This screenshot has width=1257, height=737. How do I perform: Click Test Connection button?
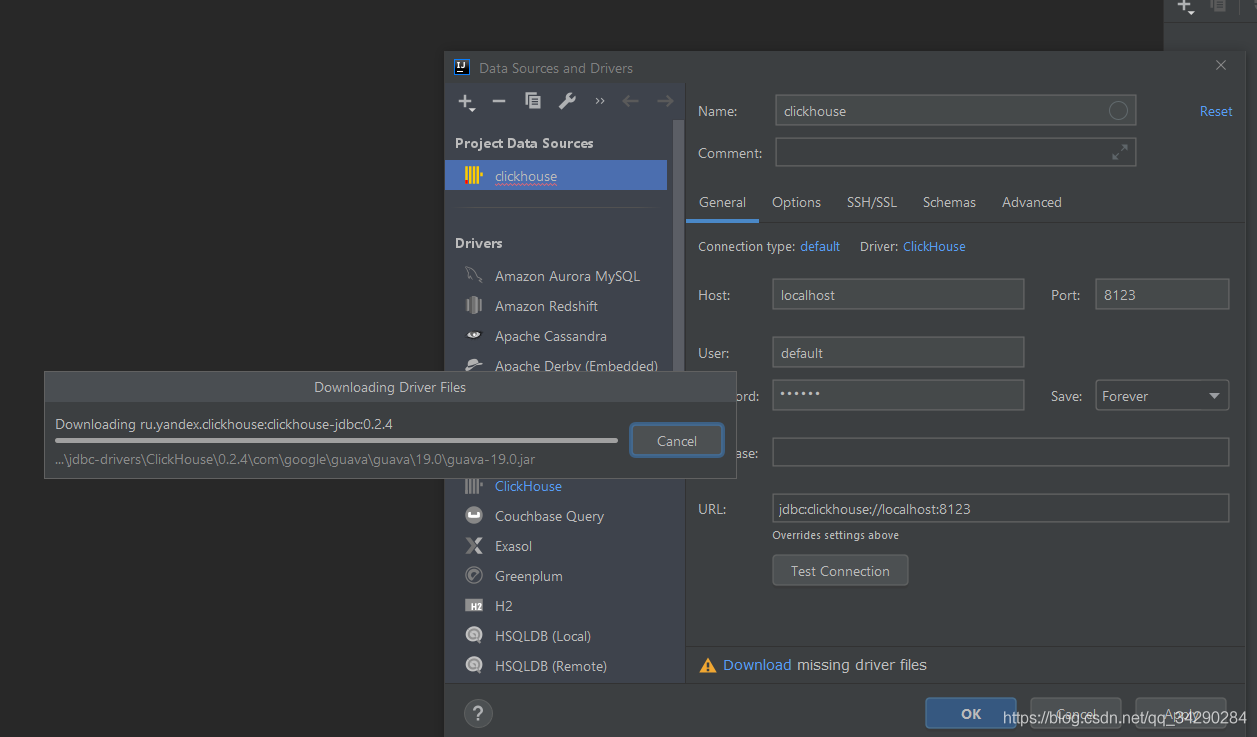(840, 571)
